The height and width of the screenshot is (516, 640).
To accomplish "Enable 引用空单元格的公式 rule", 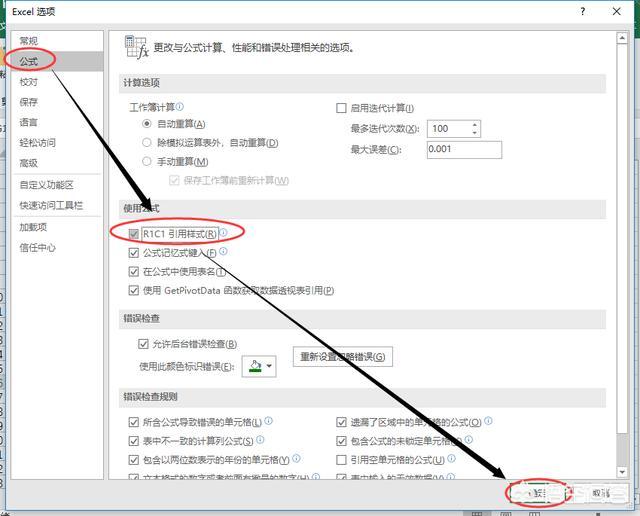I will pos(341,460).
